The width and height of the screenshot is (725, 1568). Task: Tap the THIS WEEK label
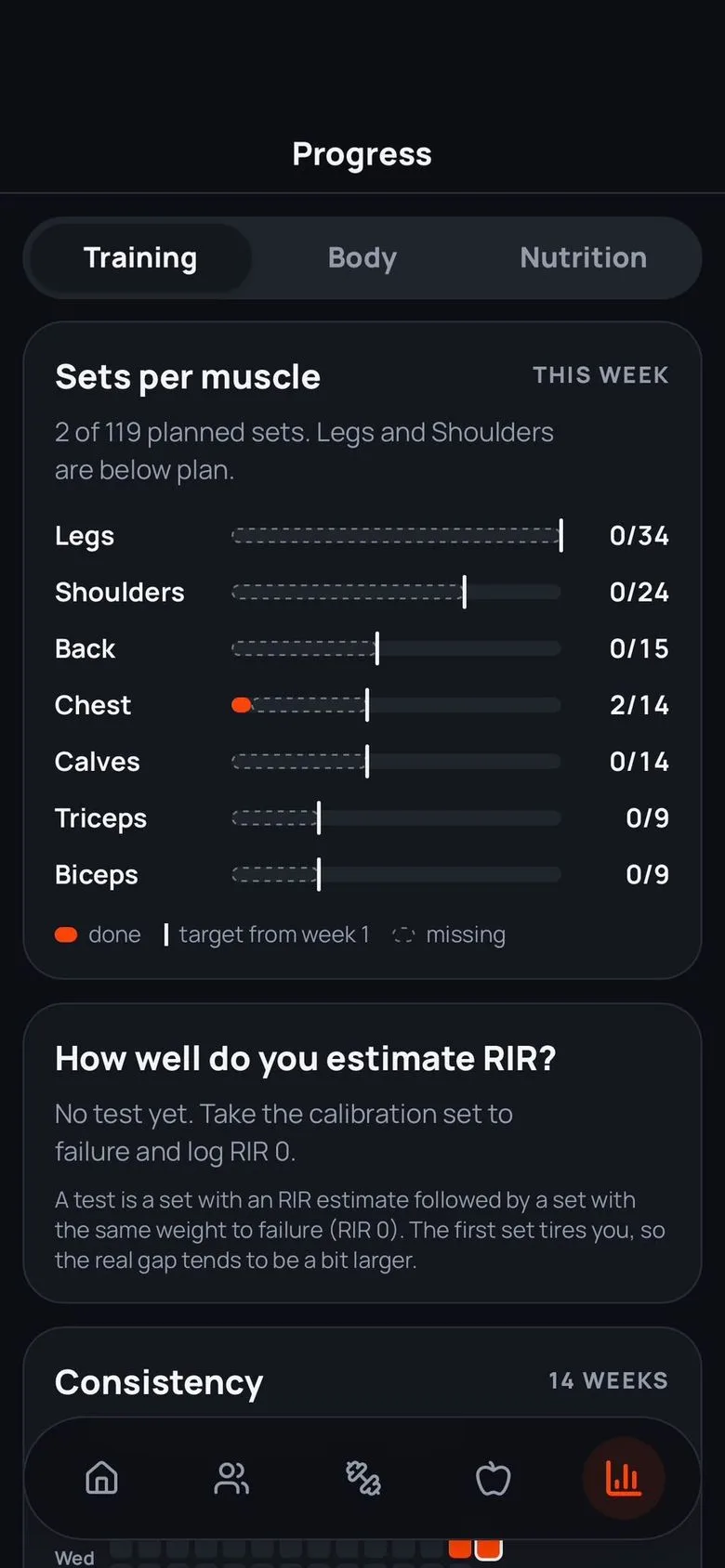point(600,375)
